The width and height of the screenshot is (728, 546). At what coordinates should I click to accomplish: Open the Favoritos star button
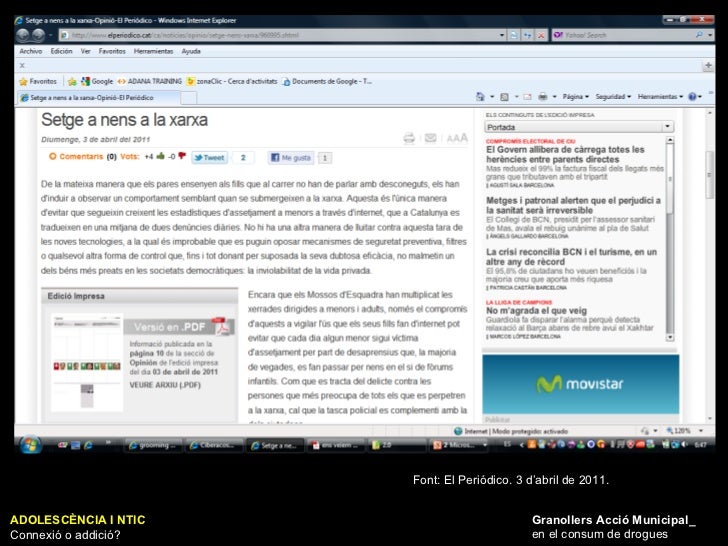click(x=38, y=81)
